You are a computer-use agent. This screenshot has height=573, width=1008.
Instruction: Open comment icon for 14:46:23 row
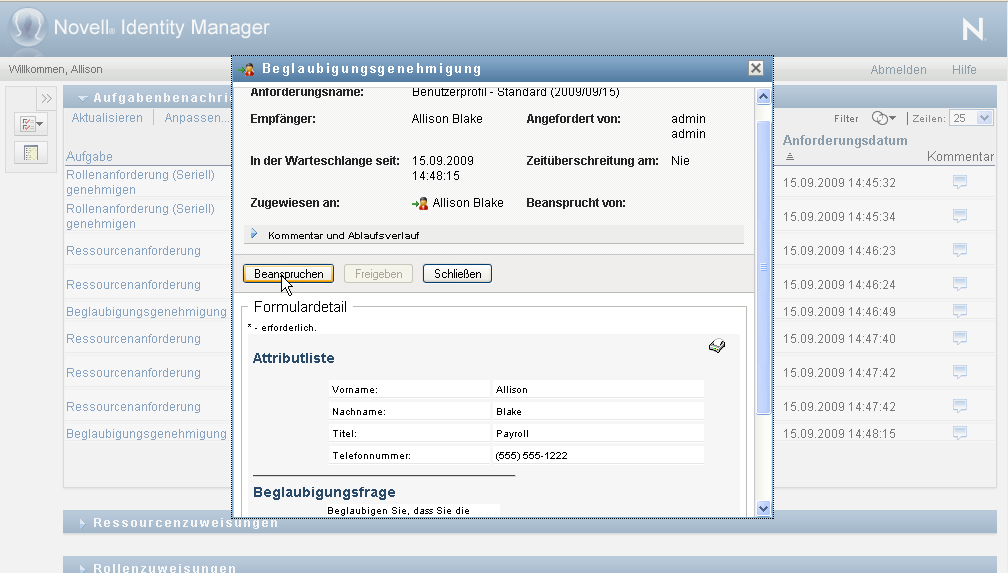[960, 250]
